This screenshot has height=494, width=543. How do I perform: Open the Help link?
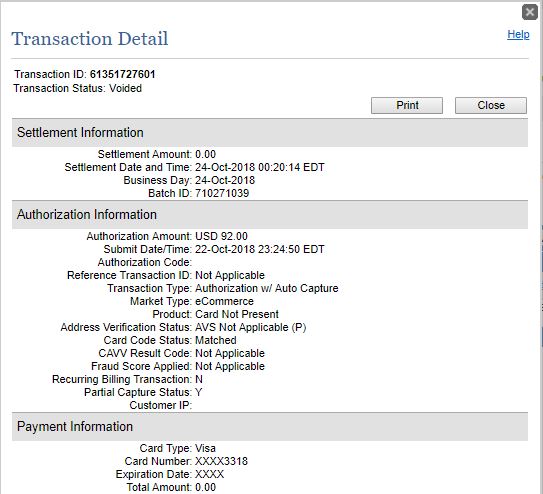pyautogui.click(x=518, y=34)
